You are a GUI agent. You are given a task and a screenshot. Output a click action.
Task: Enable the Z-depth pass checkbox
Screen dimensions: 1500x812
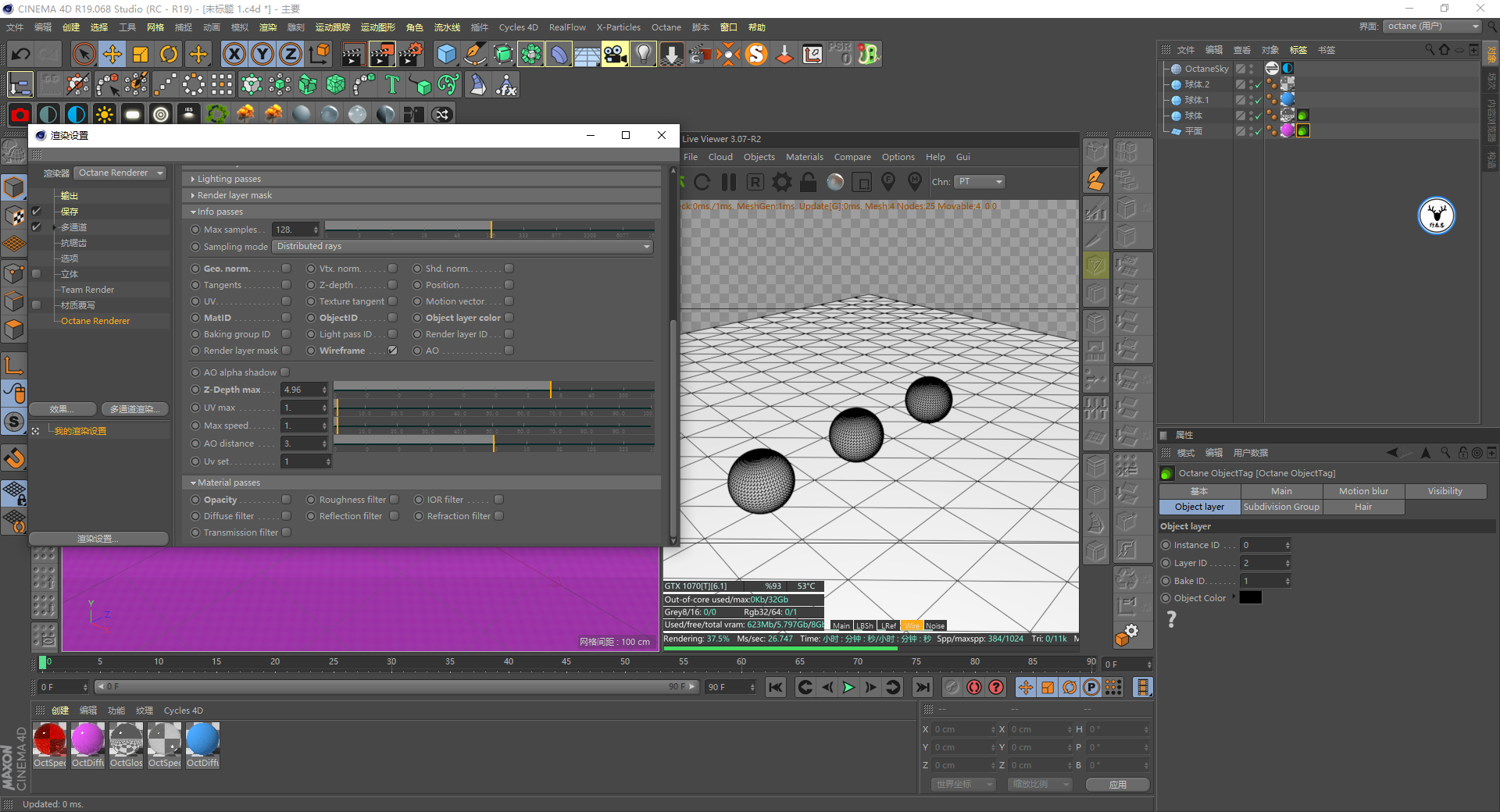tap(393, 285)
